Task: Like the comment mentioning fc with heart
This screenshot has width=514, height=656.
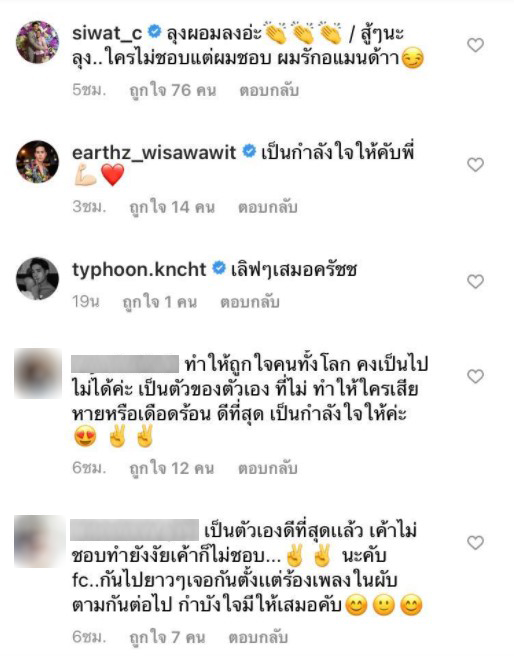Action: [475, 543]
